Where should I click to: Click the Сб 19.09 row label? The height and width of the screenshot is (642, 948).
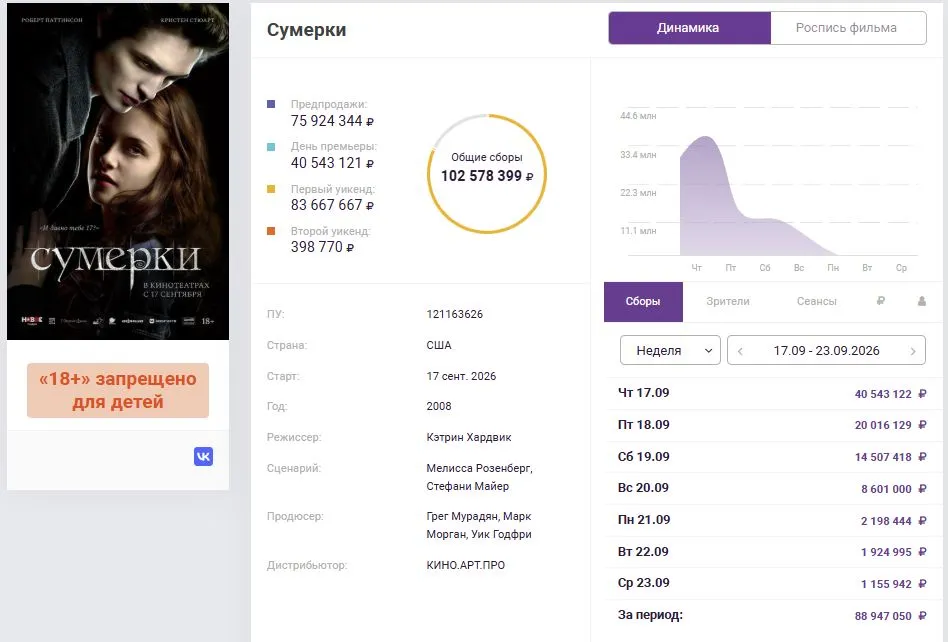pos(643,456)
